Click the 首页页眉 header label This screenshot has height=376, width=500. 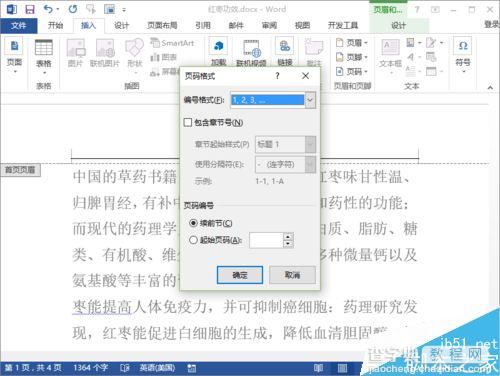20,170
